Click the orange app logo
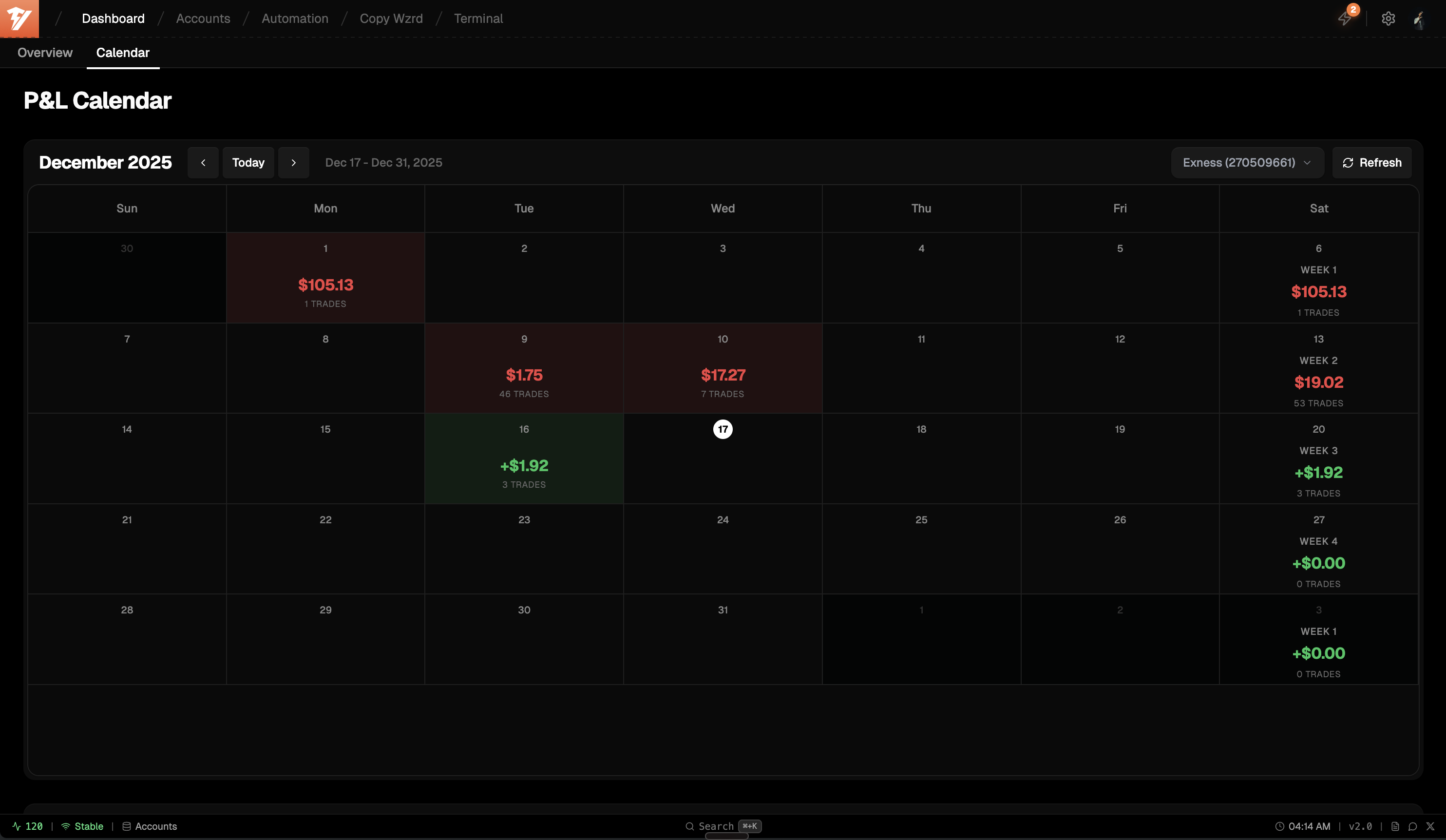The width and height of the screenshot is (1446, 840). click(19, 19)
